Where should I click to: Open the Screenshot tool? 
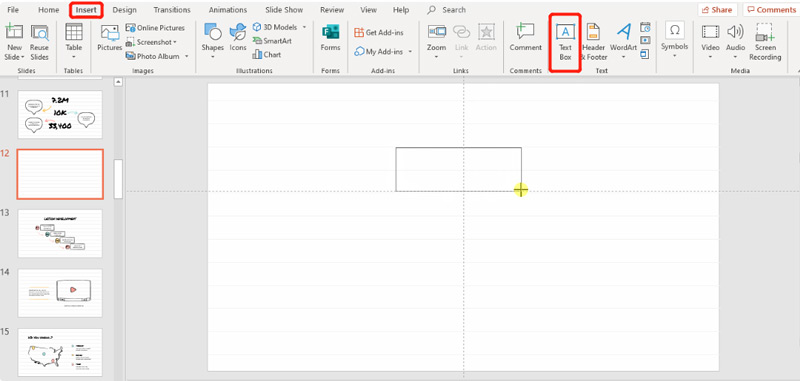[151, 42]
